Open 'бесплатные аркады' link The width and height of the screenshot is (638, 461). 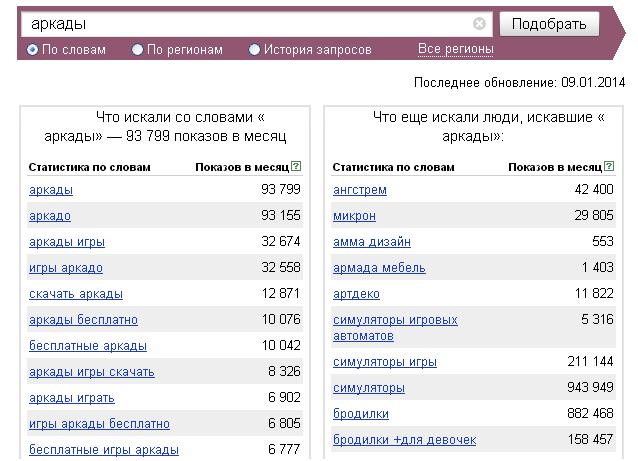point(88,346)
